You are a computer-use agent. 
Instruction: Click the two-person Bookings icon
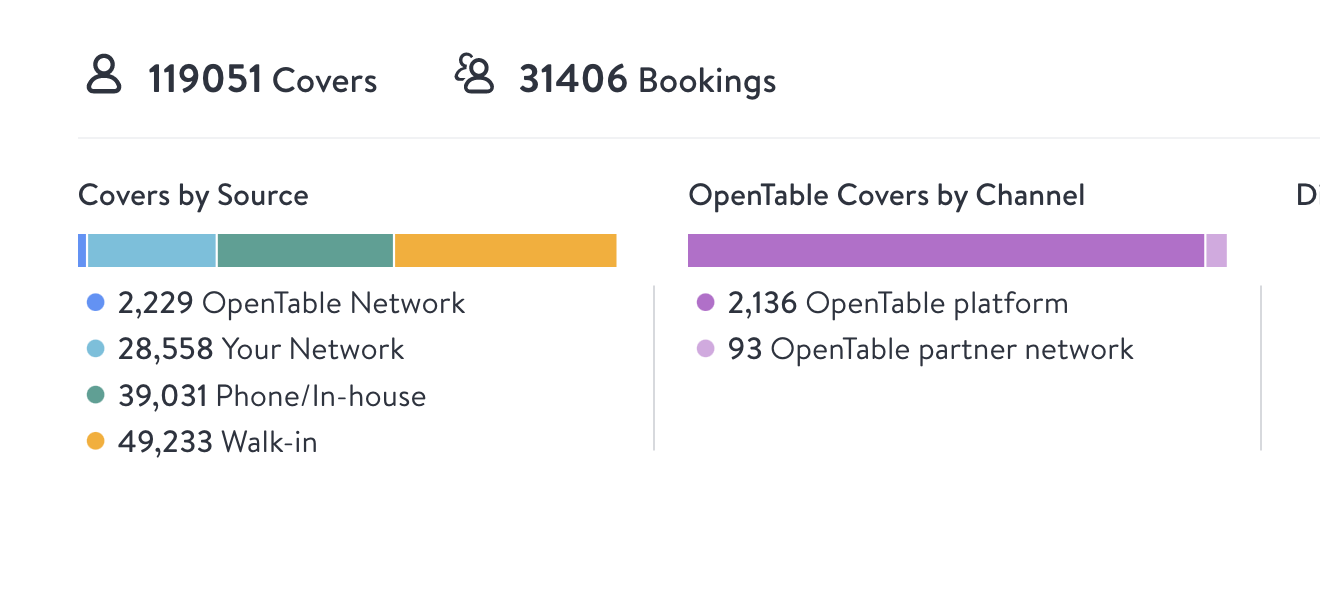[x=475, y=75]
